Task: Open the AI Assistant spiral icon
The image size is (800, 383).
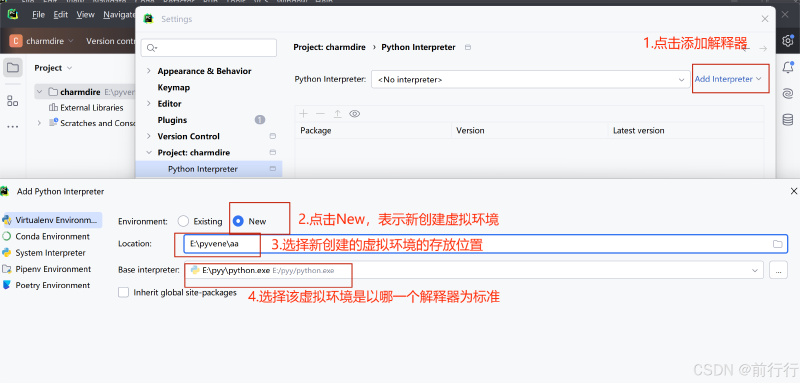Action: [x=788, y=93]
